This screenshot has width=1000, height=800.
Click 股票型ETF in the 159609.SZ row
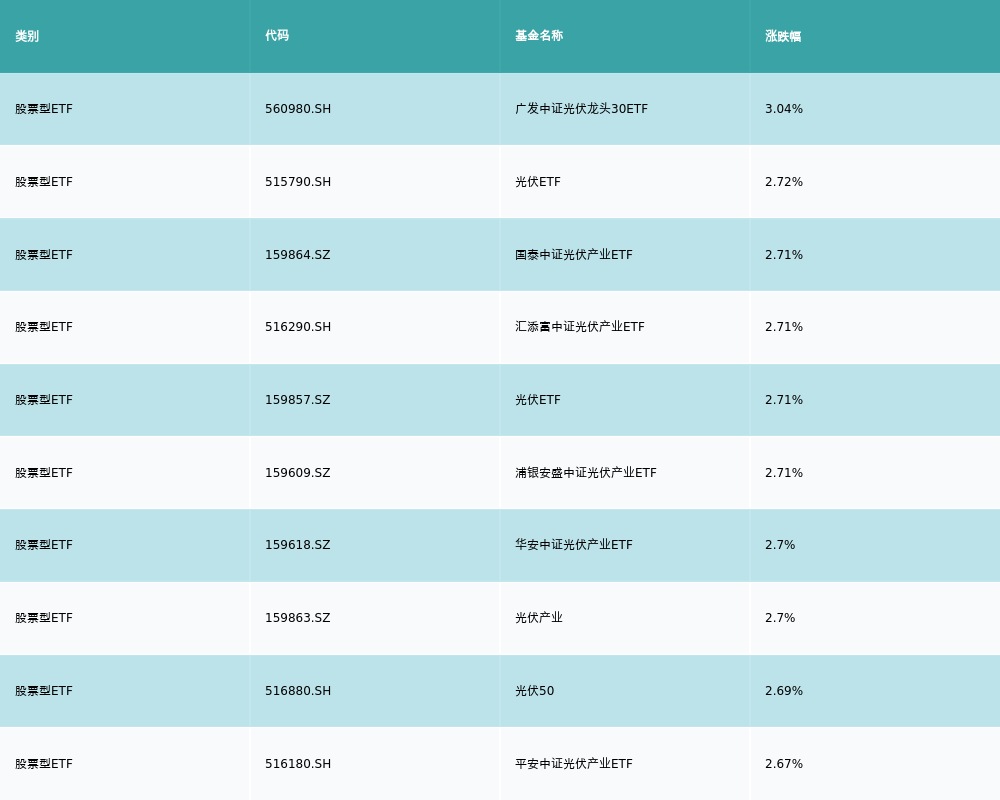point(44,473)
